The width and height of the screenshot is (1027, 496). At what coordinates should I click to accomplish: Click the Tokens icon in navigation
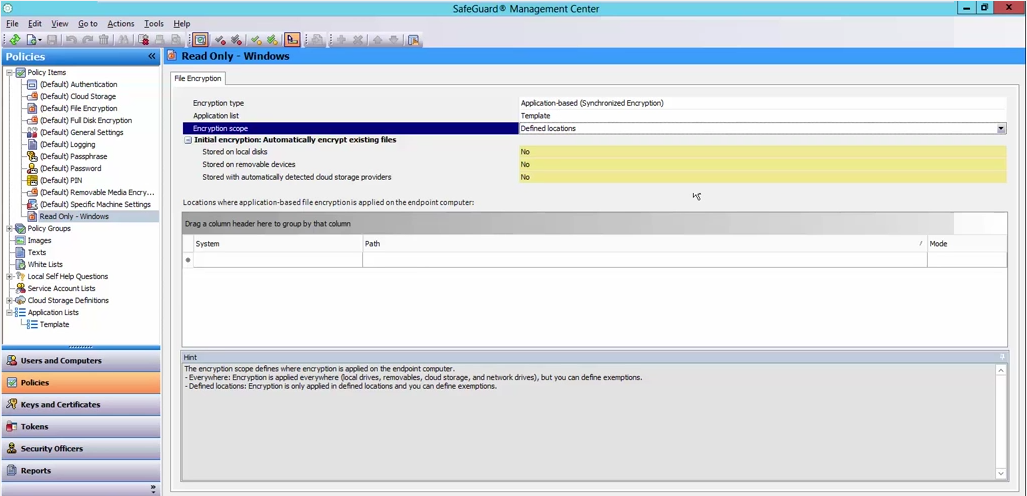11,427
